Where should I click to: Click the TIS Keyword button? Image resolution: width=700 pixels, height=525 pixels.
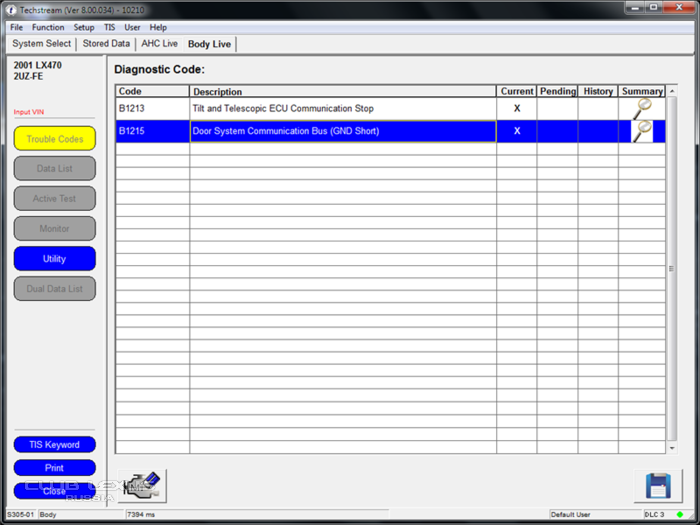click(x=55, y=444)
